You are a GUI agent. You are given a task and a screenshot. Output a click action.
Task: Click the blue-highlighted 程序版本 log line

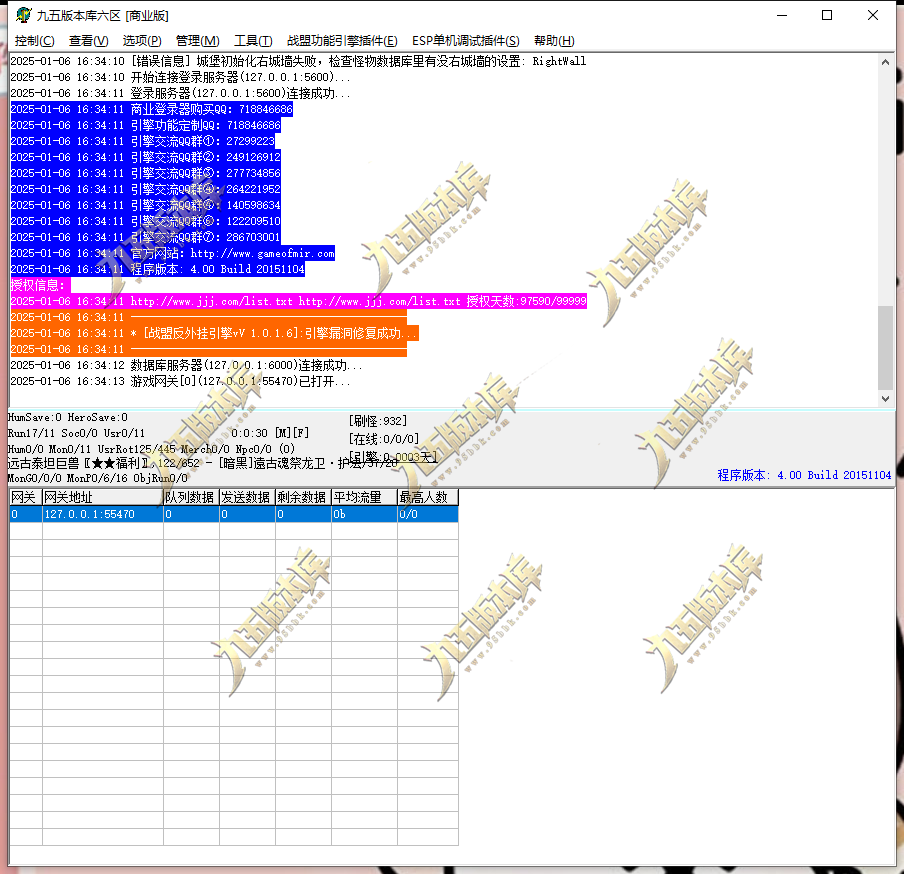point(157,269)
